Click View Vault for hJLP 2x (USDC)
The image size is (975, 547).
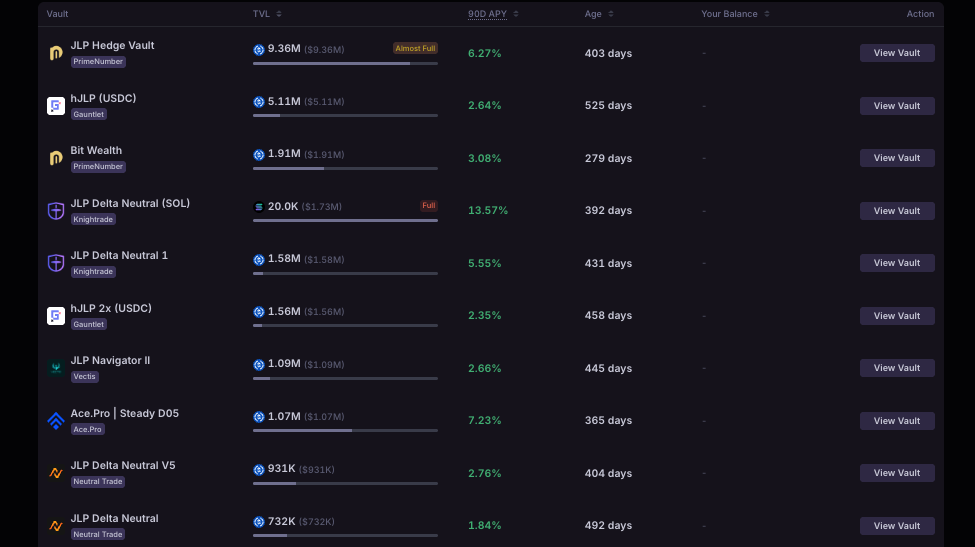(x=897, y=316)
